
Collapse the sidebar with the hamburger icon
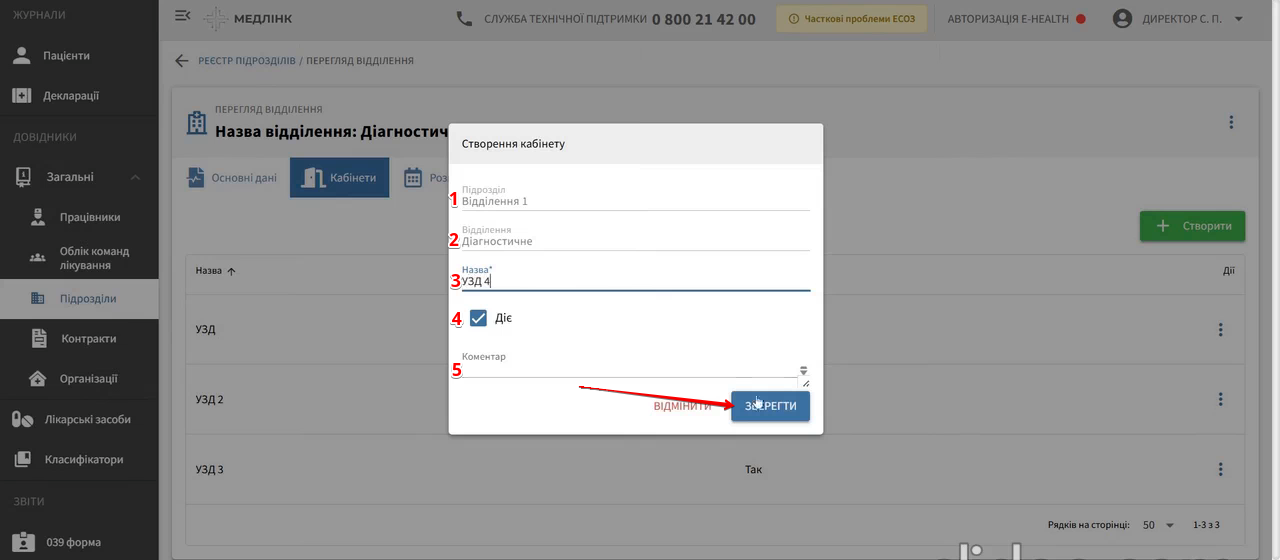pos(182,16)
